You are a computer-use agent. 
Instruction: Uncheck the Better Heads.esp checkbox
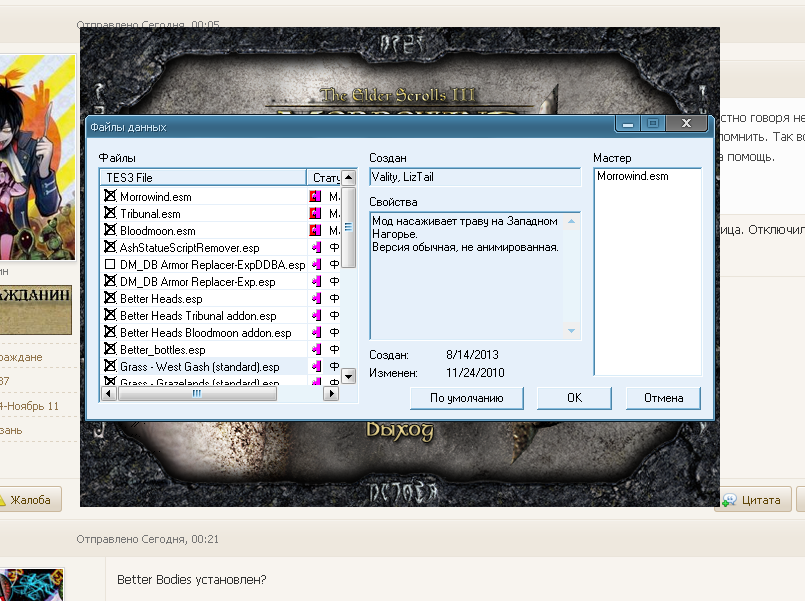coord(110,298)
